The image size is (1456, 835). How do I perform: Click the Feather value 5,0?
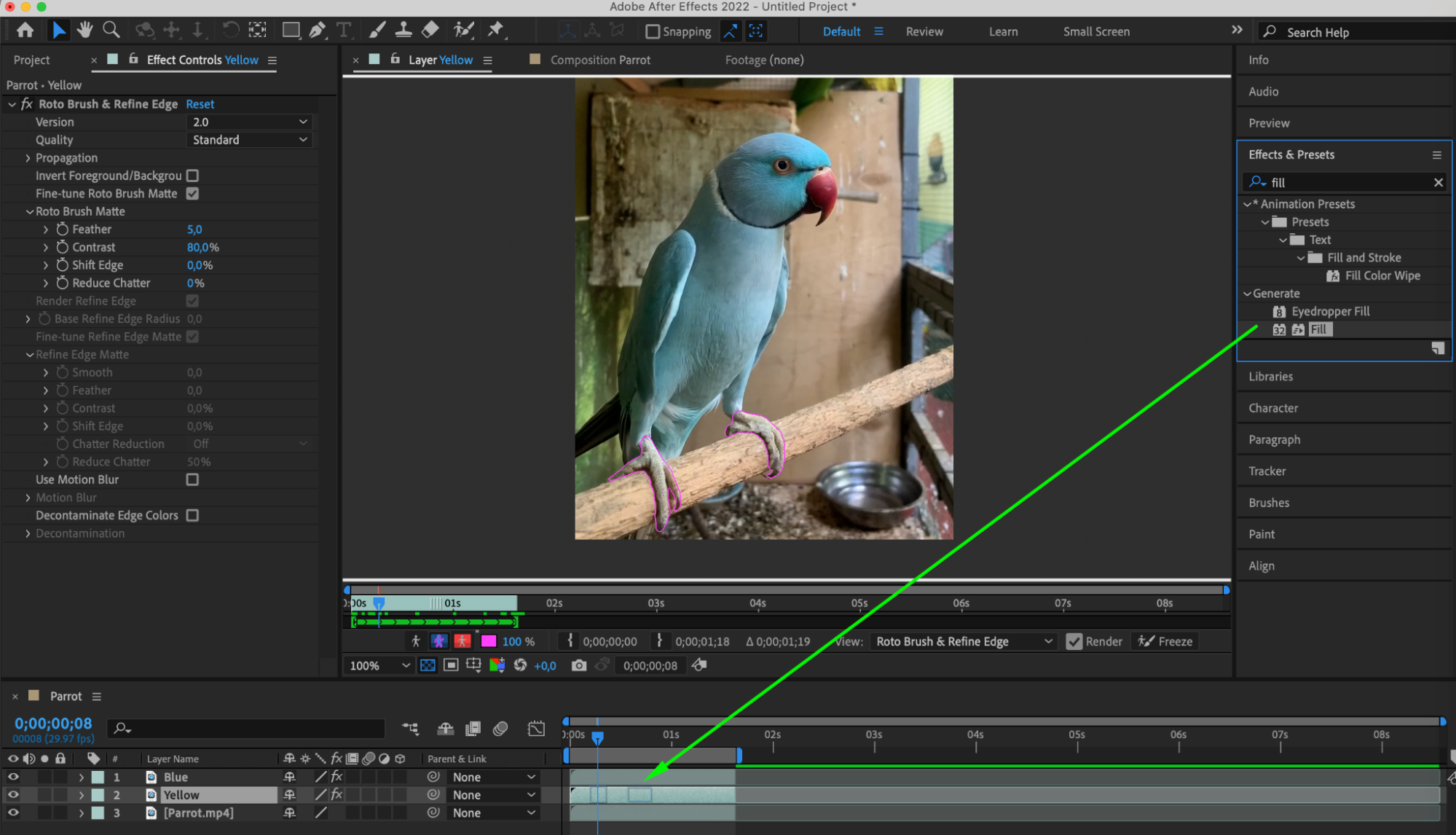[194, 230]
